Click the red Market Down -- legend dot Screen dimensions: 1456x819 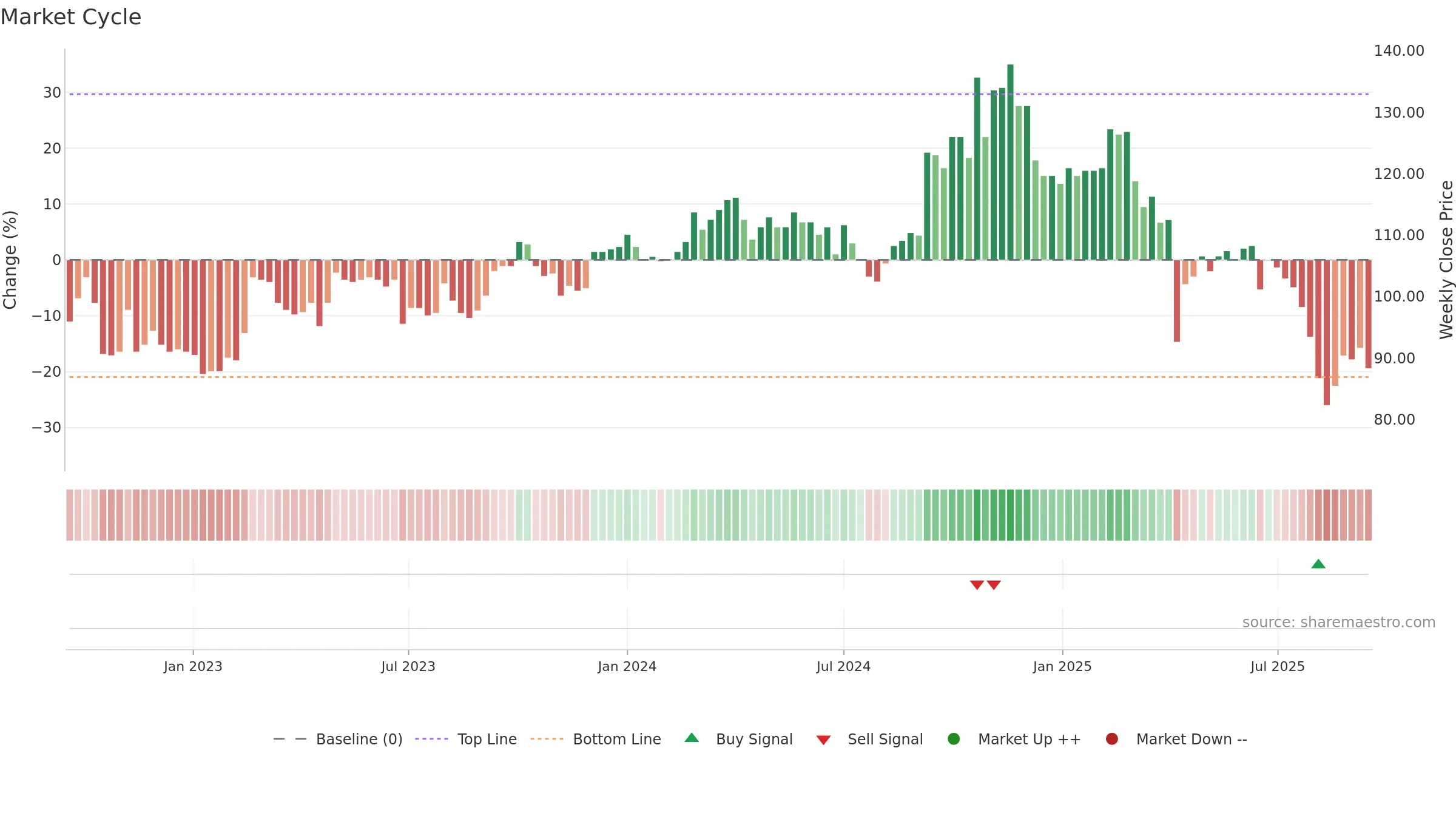(x=1112, y=739)
